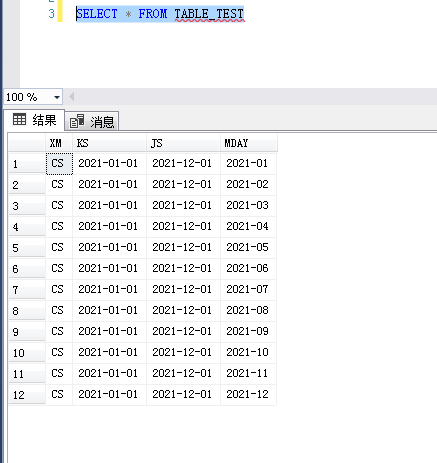
Task: Select MDAY cell 2021-10
Action: pos(248,352)
